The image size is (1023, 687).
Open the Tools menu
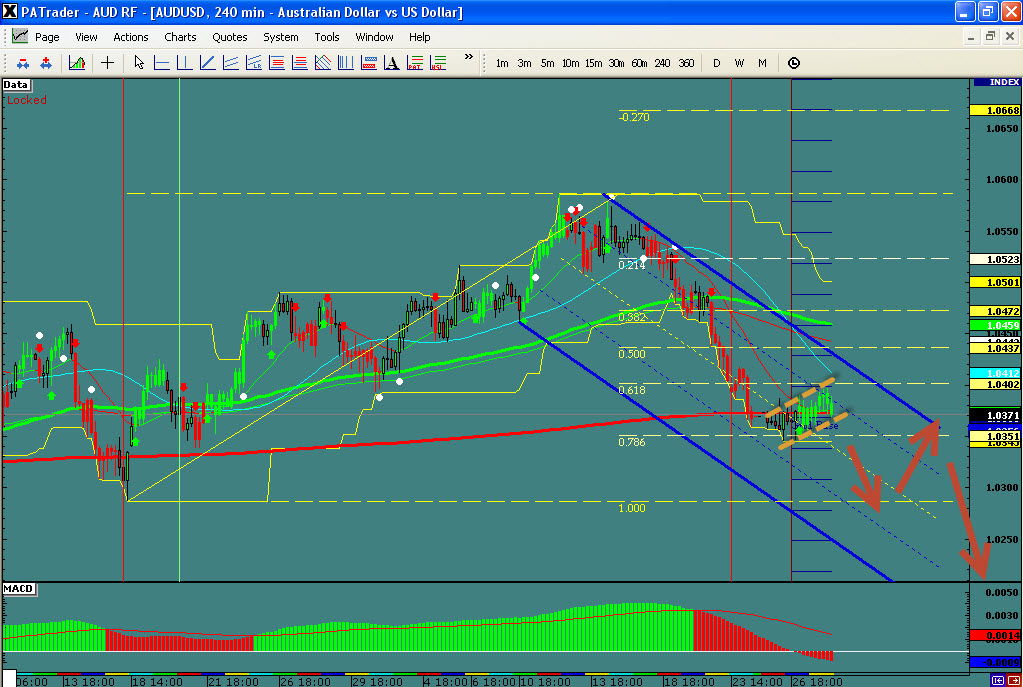[x=327, y=37]
